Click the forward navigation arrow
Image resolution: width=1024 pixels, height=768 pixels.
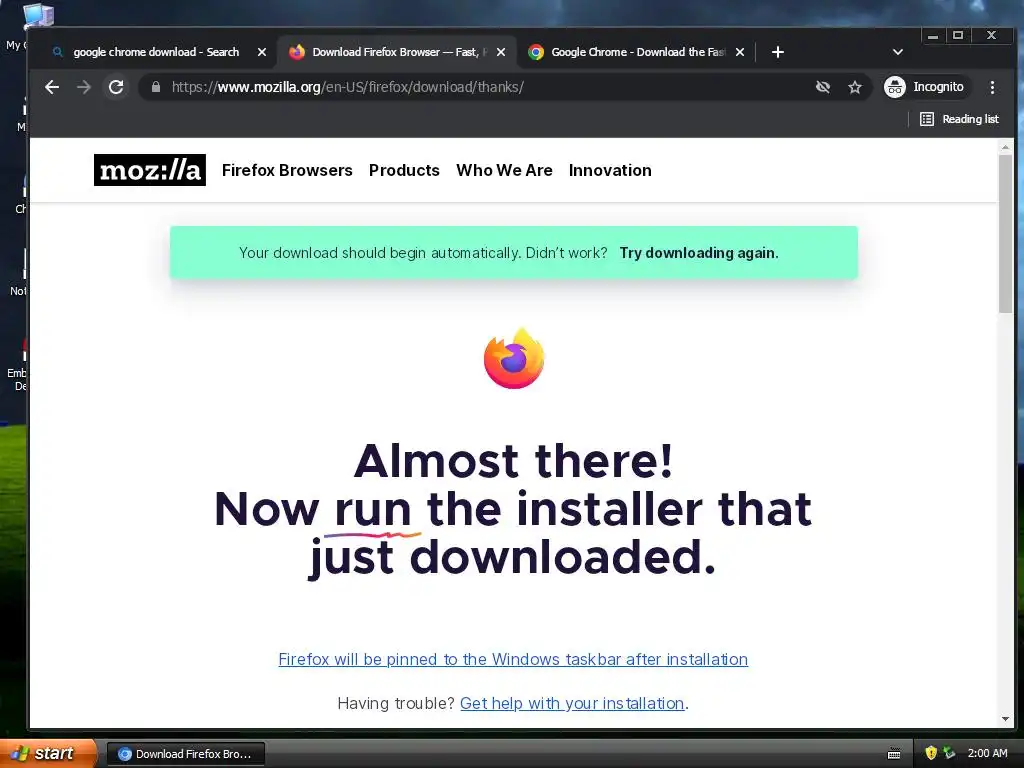tap(84, 87)
